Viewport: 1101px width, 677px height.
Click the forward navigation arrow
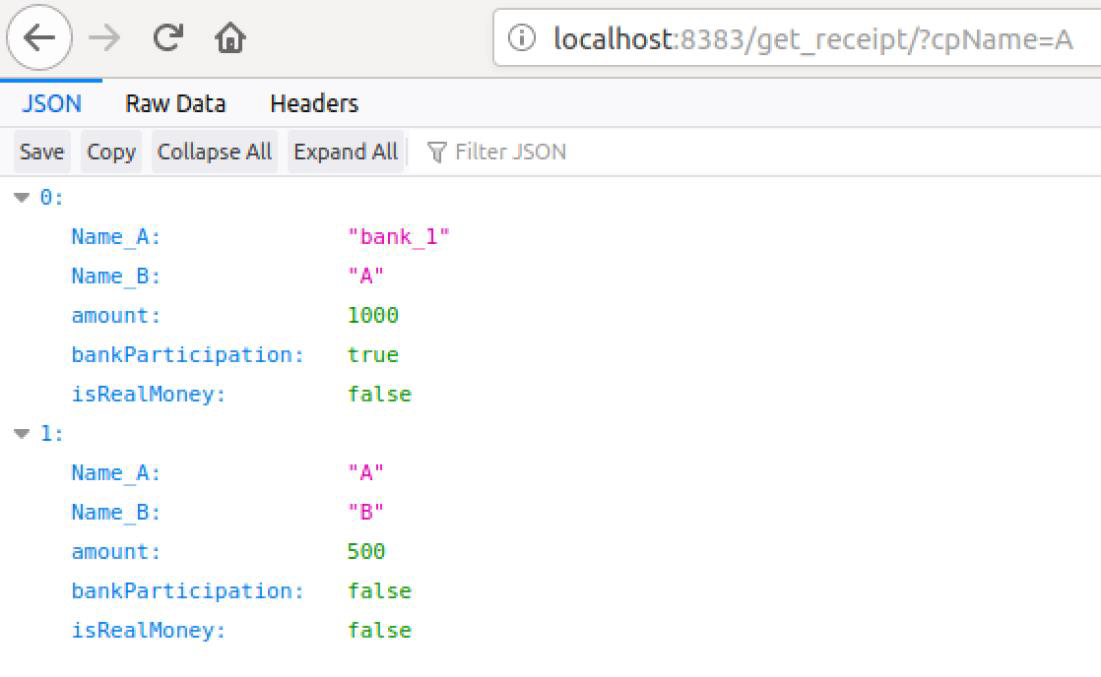(x=105, y=38)
